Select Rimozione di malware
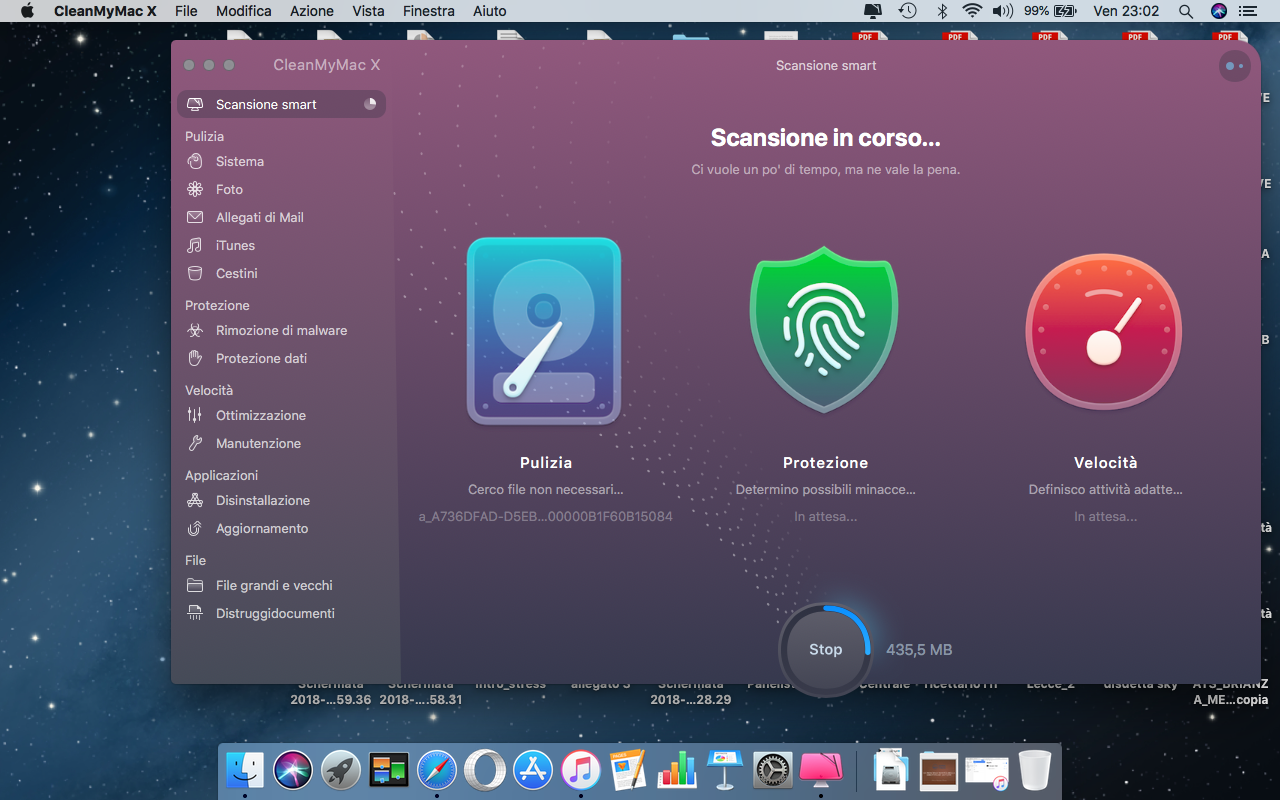This screenshot has height=800, width=1280. [281, 330]
